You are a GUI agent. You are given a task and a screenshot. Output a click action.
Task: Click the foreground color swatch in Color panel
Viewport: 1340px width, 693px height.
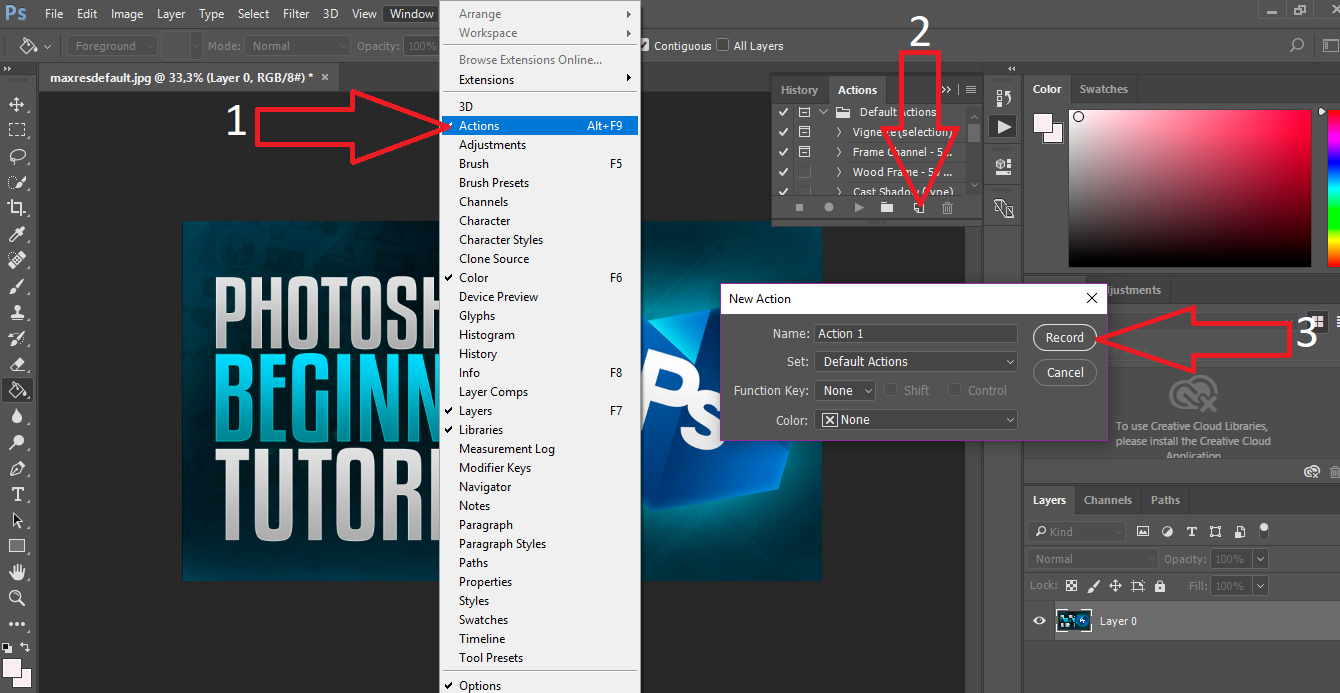tap(1044, 123)
